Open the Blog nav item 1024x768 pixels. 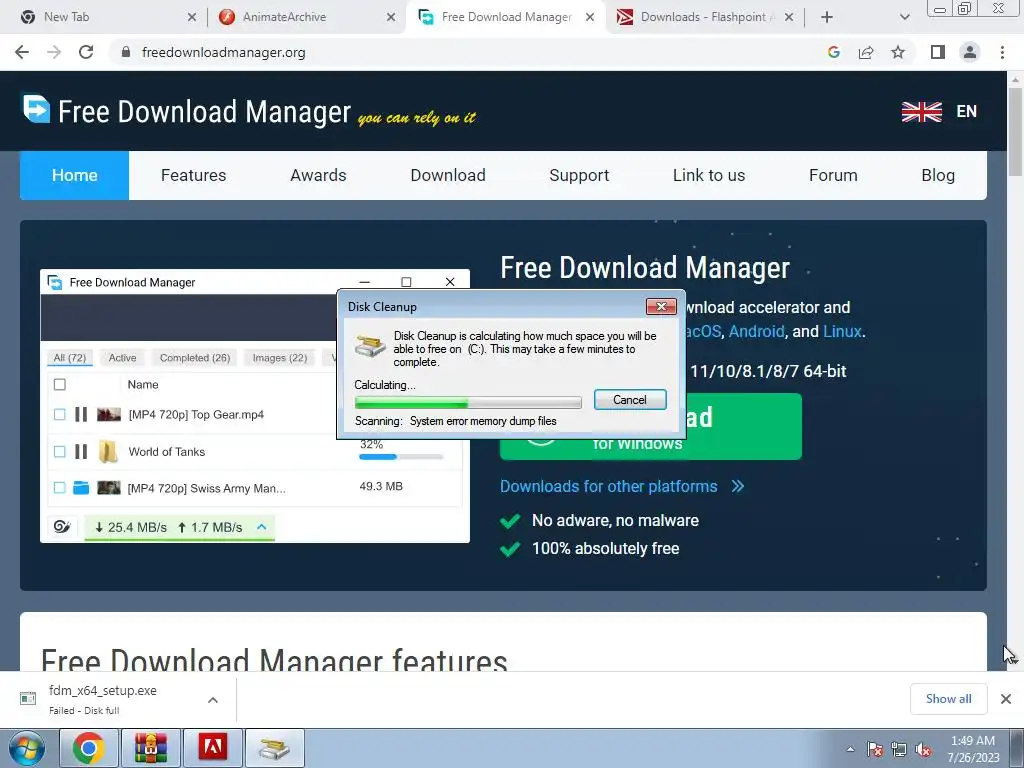938,175
